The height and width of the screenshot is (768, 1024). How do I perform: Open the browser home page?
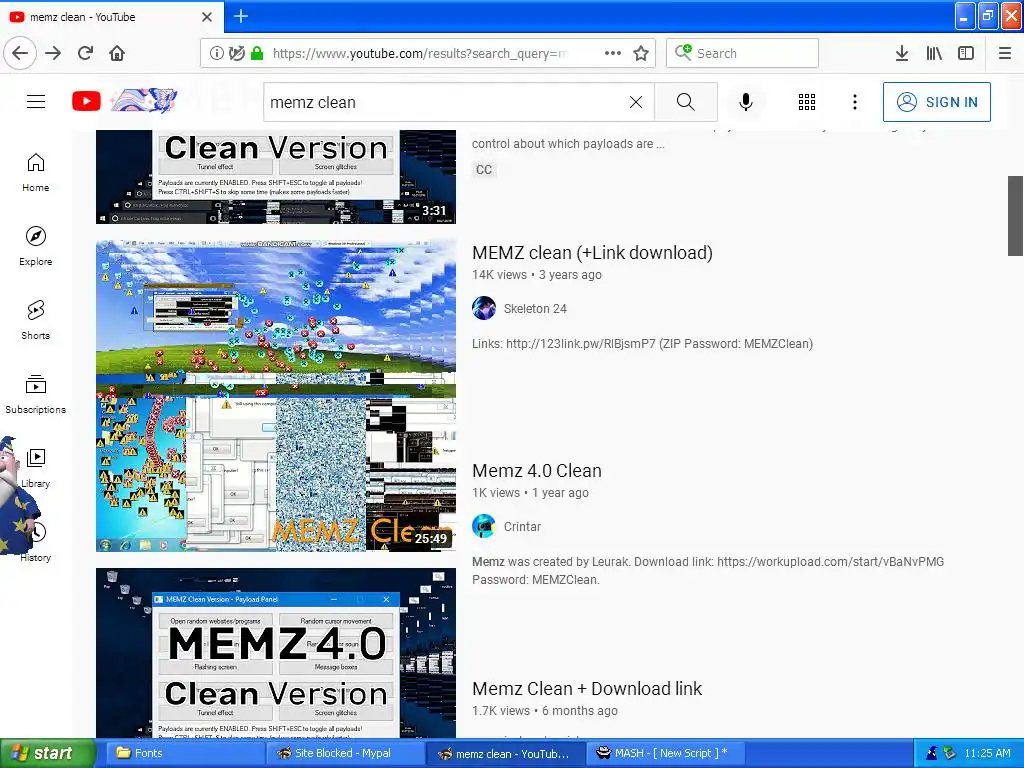coord(117,53)
